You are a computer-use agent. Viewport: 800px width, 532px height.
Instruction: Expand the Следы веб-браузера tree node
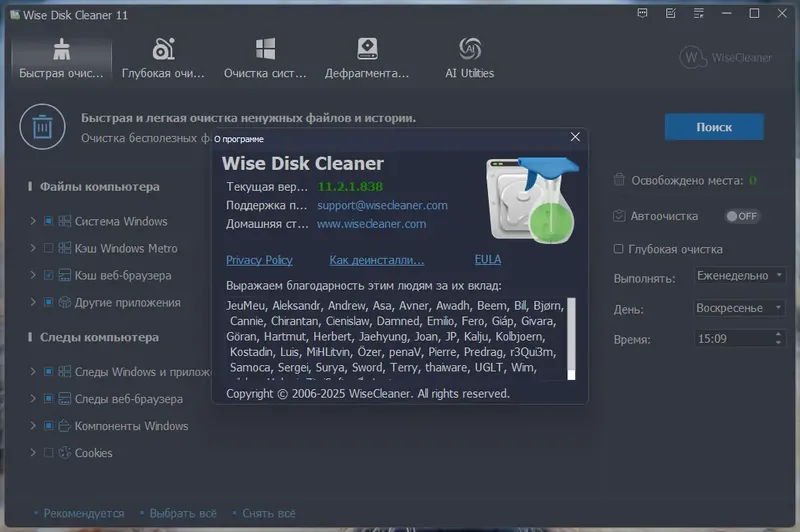pyautogui.click(x=33, y=398)
